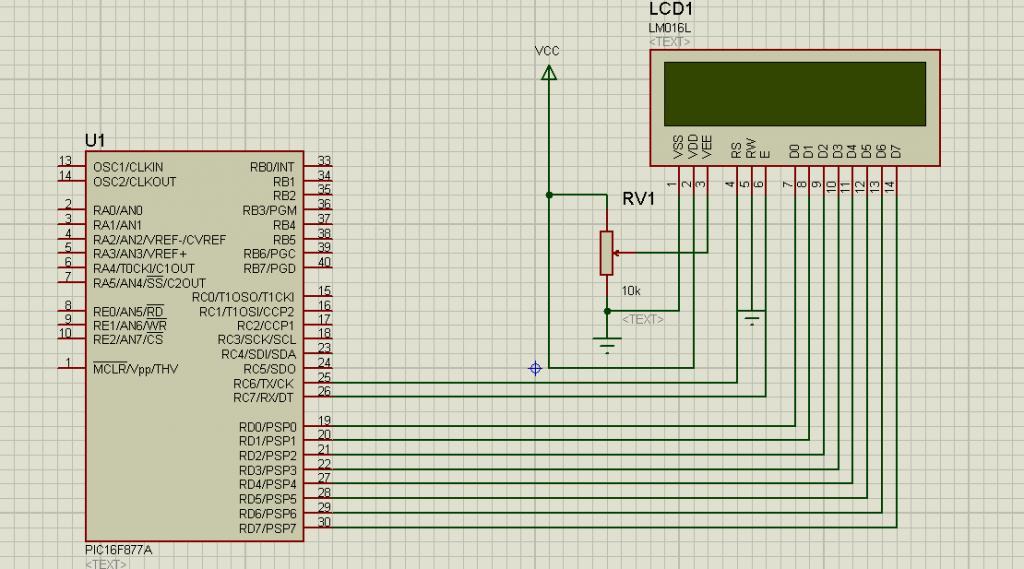Click the RV1 reference label

point(638,199)
